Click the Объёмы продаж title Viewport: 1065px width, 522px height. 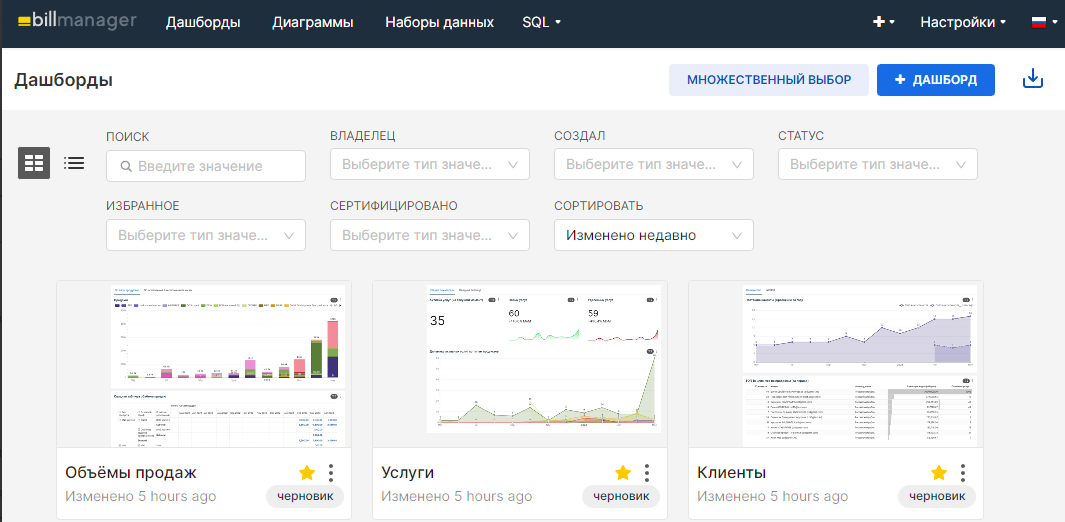click(x=131, y=473)
